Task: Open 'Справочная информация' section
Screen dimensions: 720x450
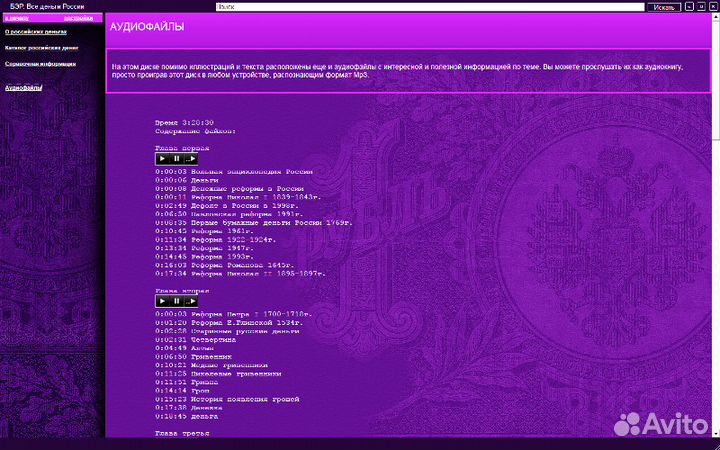Action: point(39,64)
